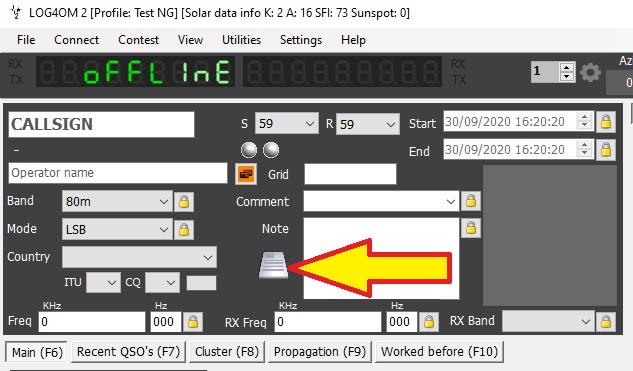Click the orange icon beside Operator name
633x371 pixels.
(246, 174)
